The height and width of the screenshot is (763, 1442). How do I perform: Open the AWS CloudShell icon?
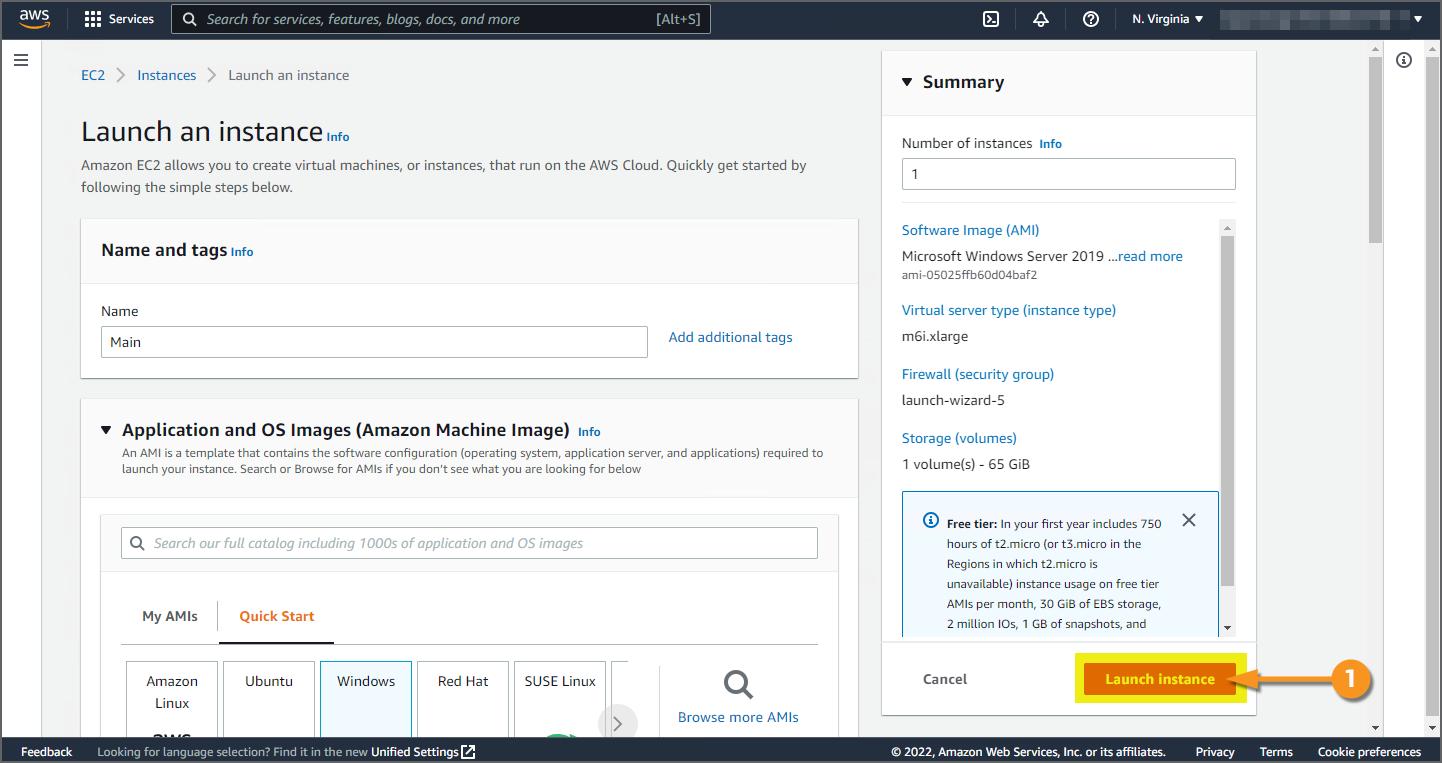[991, 19]
